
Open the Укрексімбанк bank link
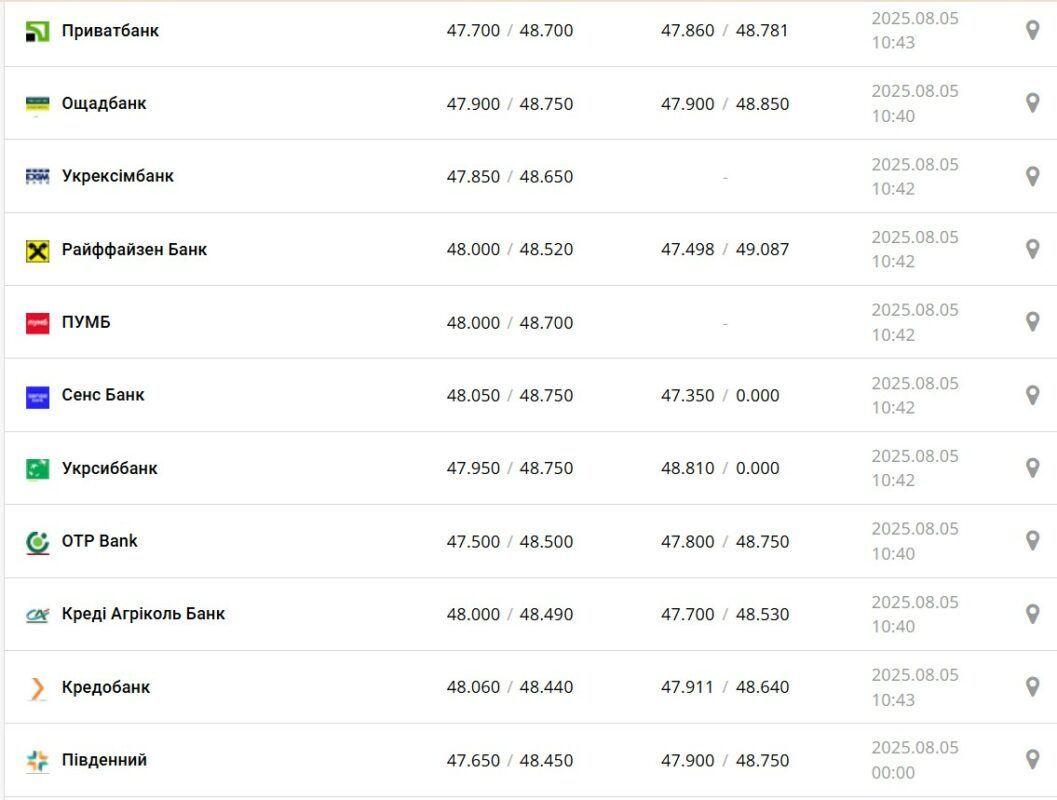point(117,176)
